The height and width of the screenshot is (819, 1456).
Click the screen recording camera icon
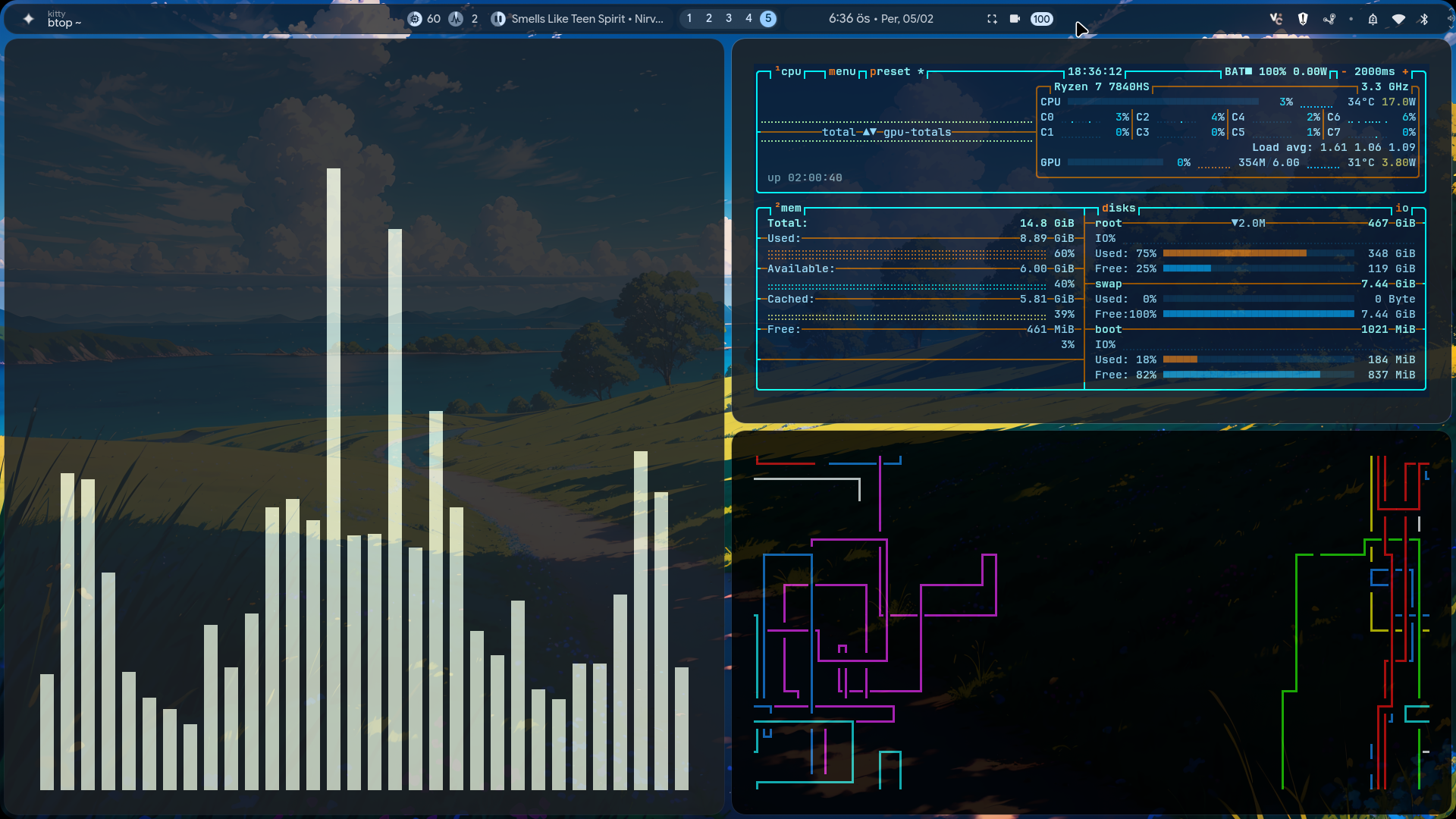click(1015, 19)
